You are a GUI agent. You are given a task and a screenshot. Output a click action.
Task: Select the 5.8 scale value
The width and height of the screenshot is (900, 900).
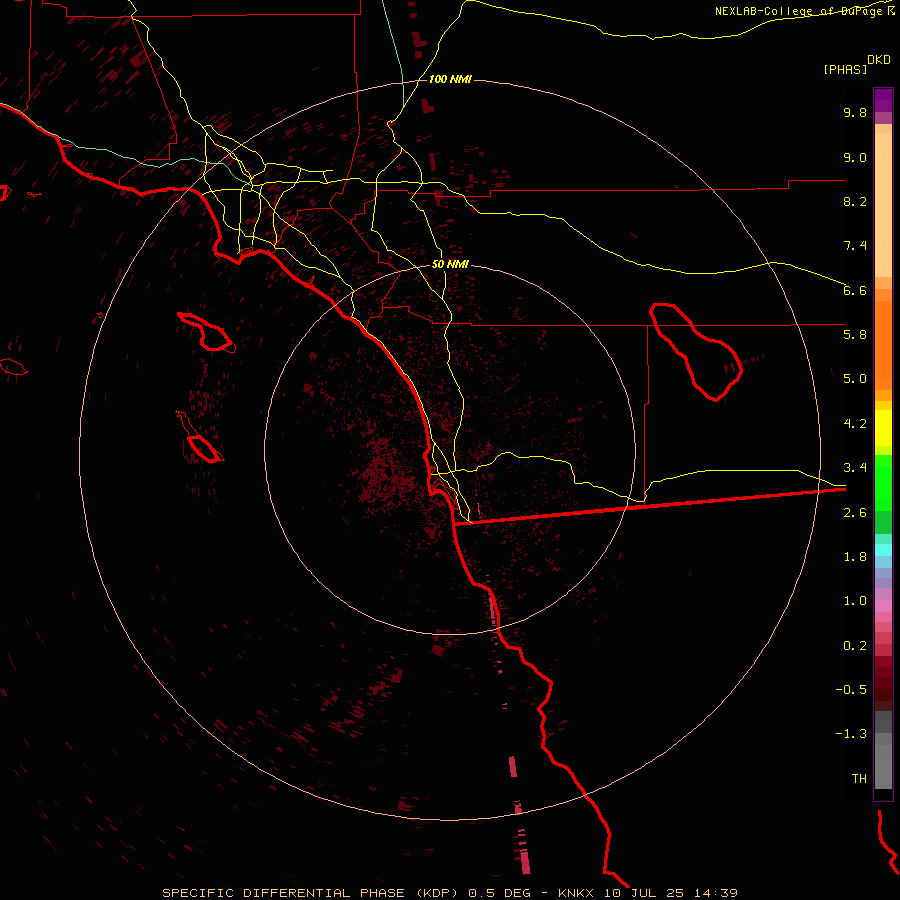[855, 335]
